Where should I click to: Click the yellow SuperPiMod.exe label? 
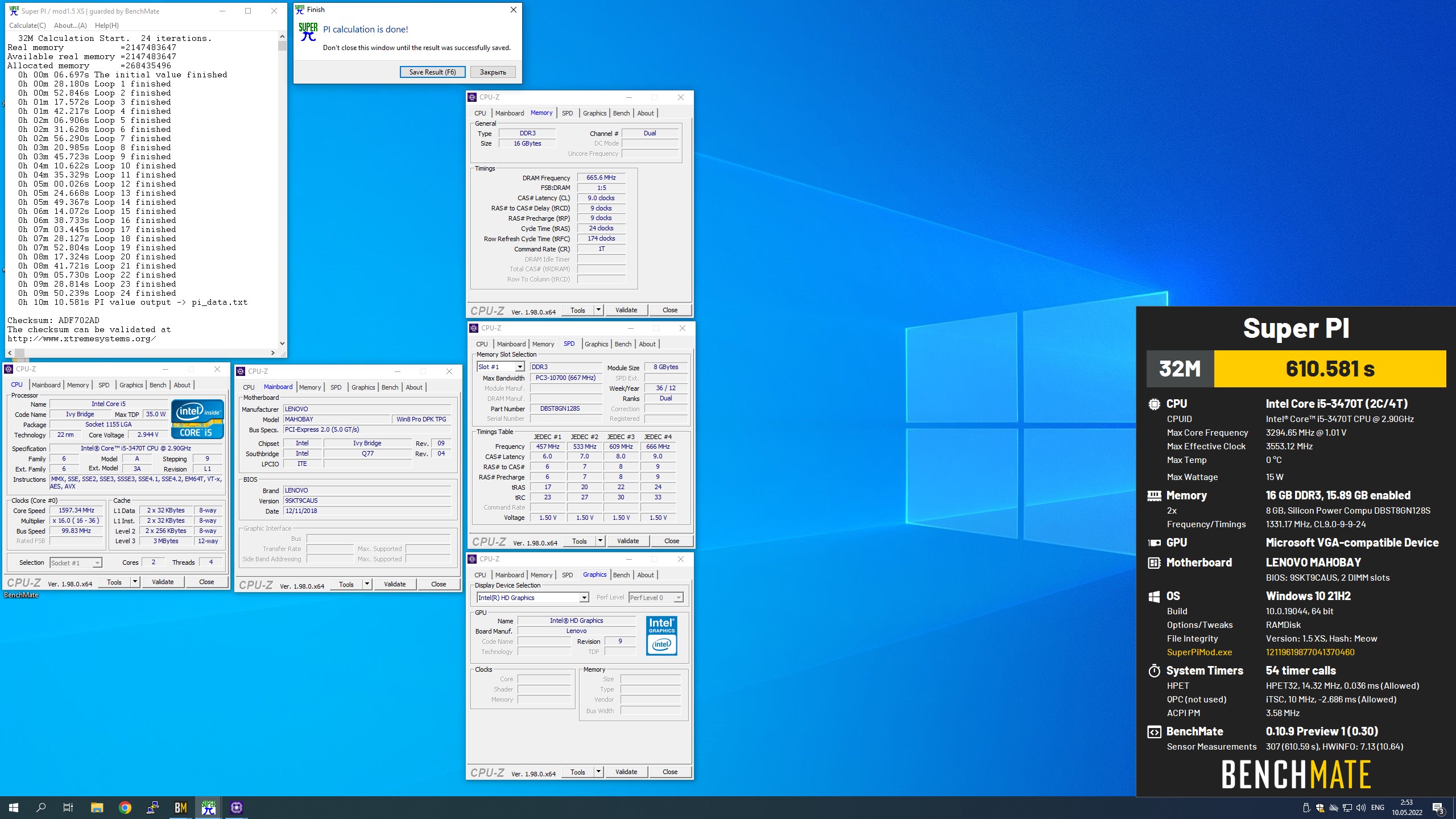point(1199,652)
